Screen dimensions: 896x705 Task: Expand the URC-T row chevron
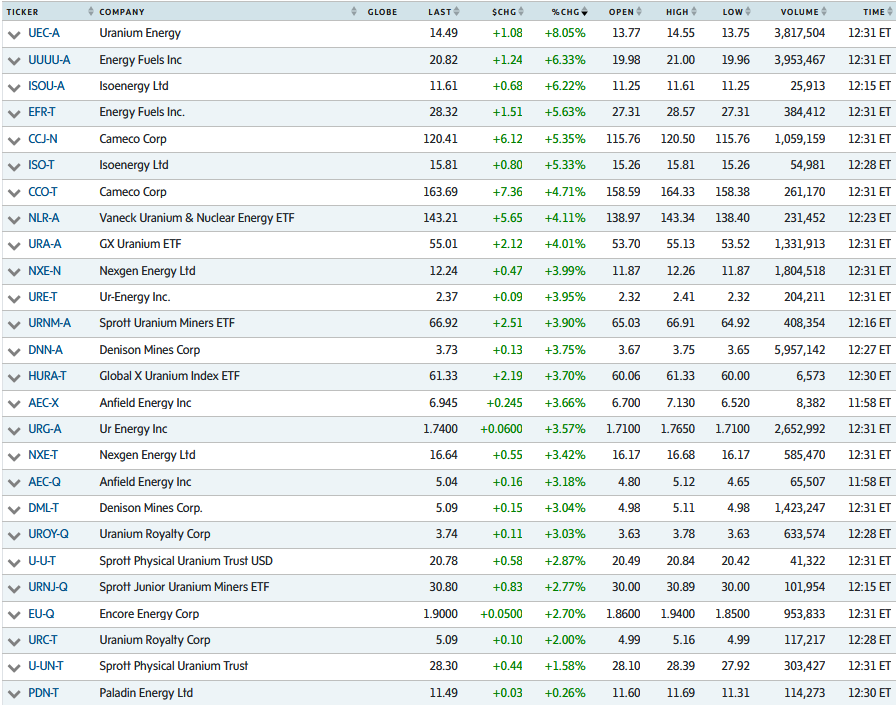click(14, 642)
